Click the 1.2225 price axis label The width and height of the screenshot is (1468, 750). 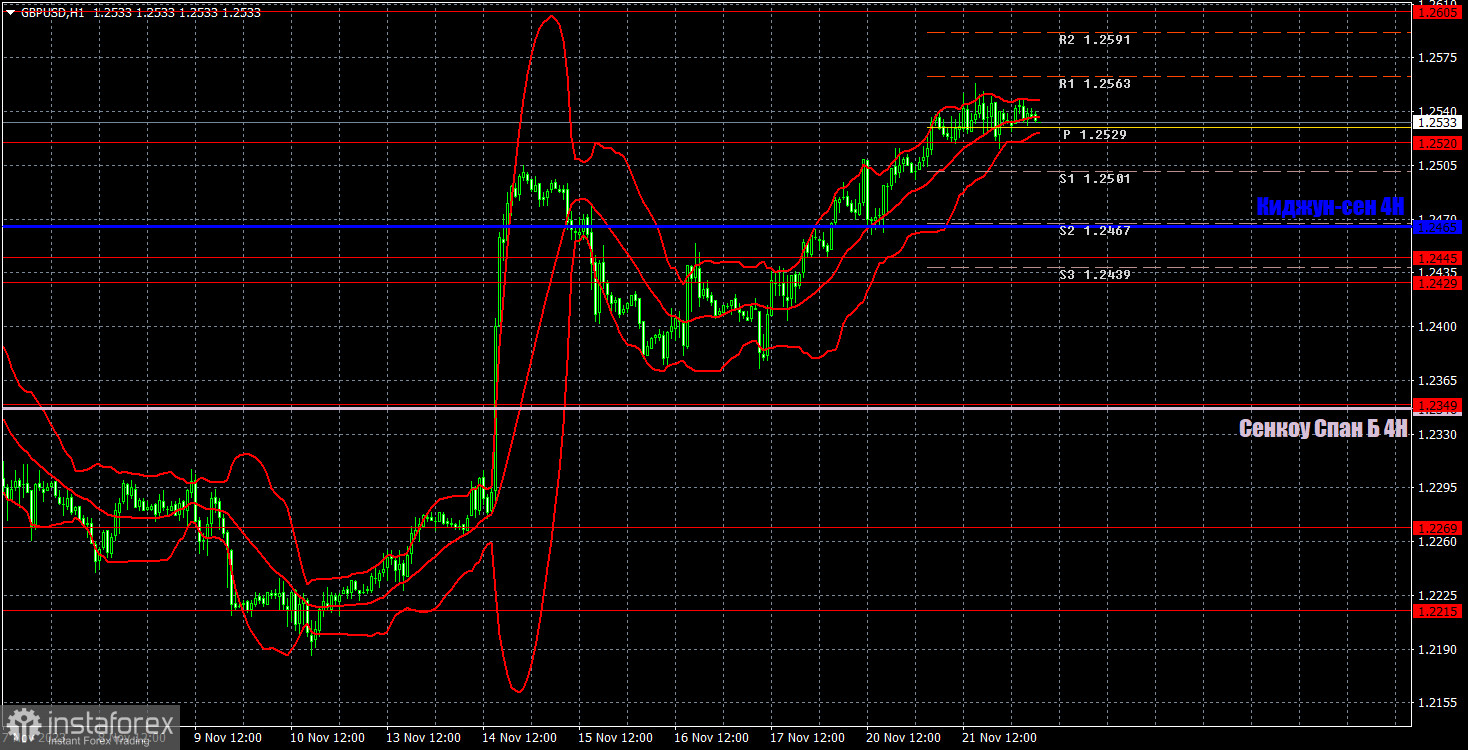(1438, 596)
